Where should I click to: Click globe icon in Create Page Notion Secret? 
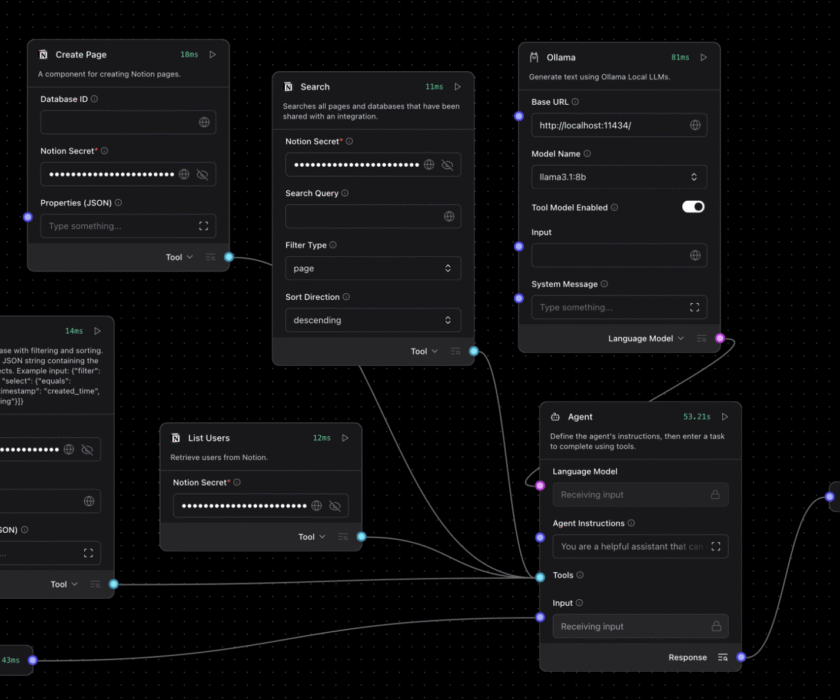coord(184,174)
